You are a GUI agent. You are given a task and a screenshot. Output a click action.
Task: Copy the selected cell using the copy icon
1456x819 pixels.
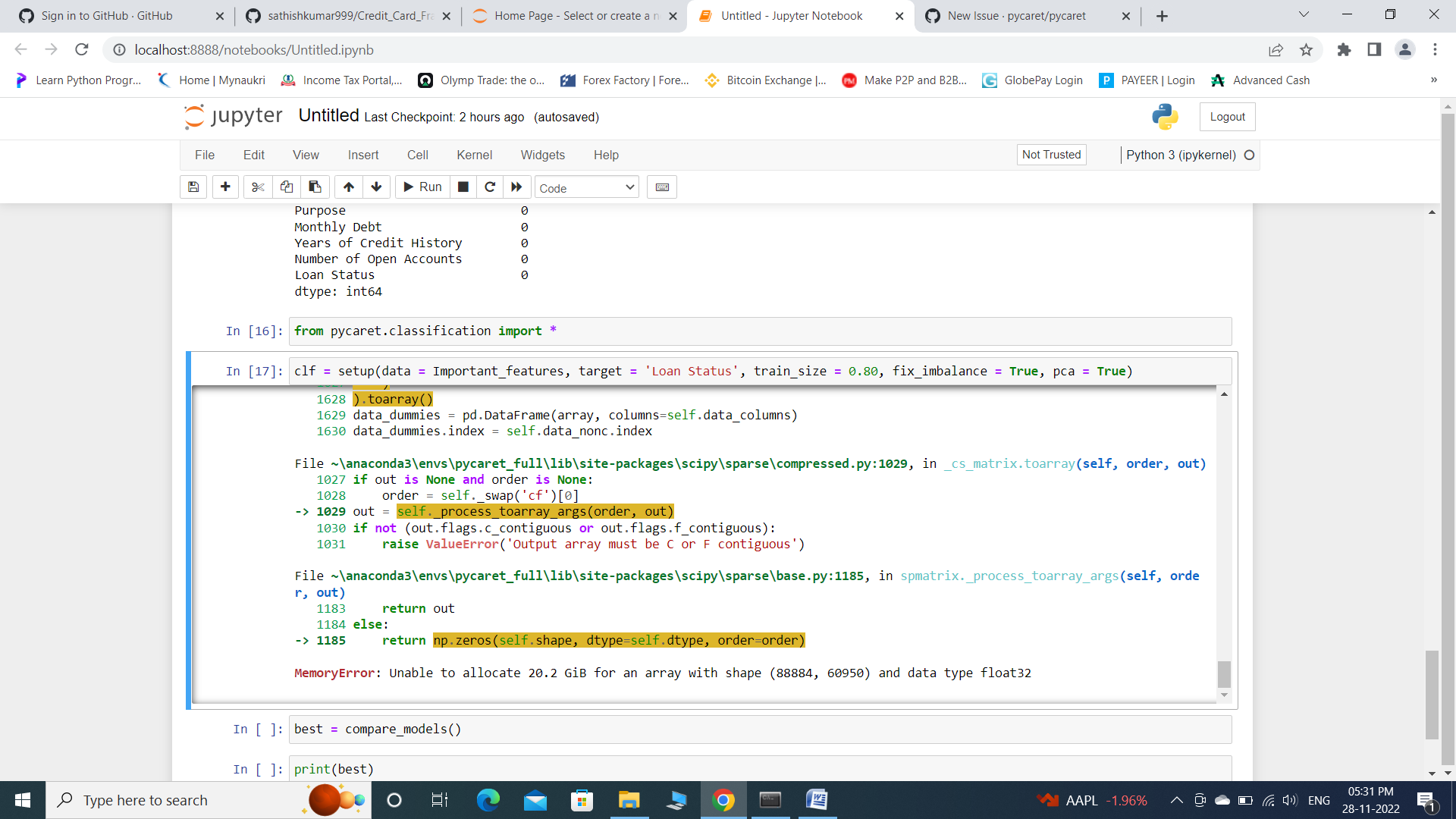[x=286, y=187]
